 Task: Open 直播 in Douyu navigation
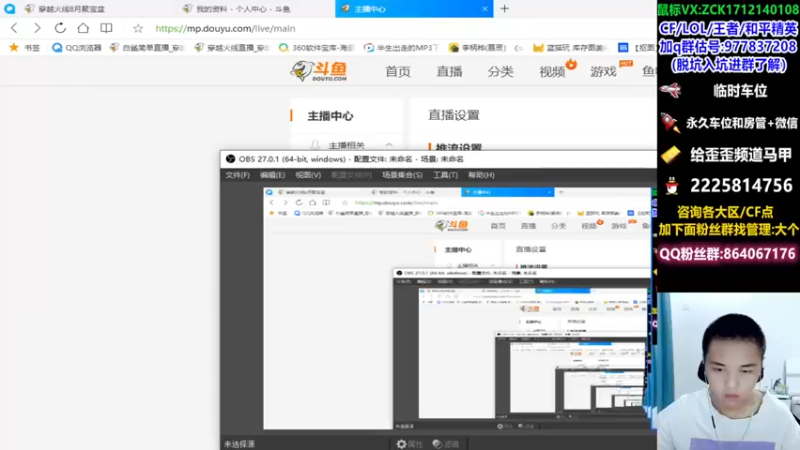449,71
